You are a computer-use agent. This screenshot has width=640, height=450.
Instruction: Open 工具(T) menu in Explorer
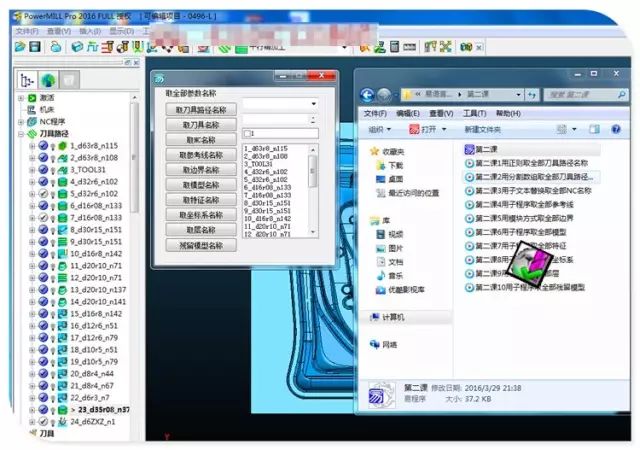(x=474, y=114)
